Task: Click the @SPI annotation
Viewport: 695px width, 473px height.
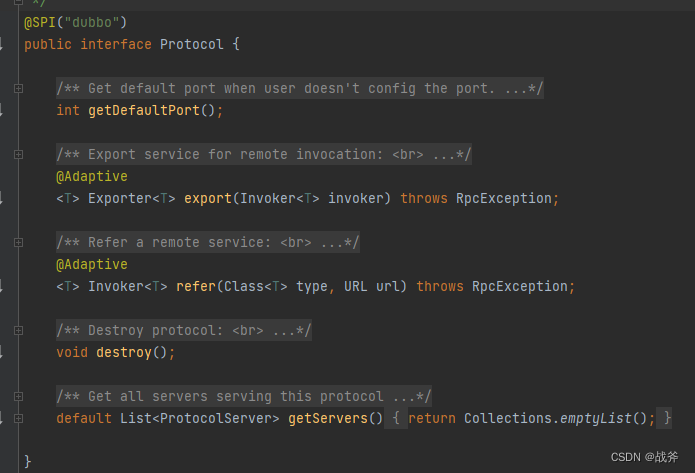Action: 40,22
